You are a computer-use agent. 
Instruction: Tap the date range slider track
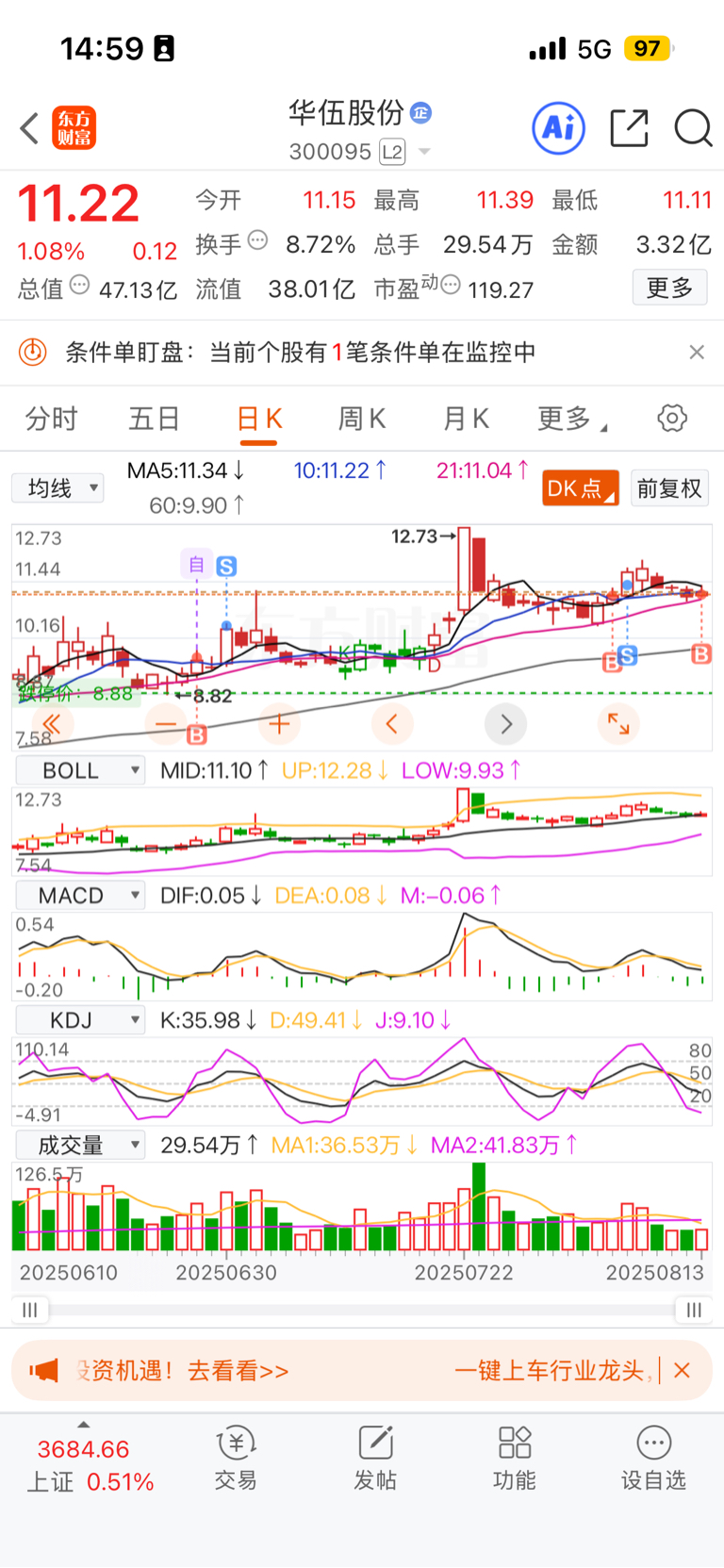362,1310
